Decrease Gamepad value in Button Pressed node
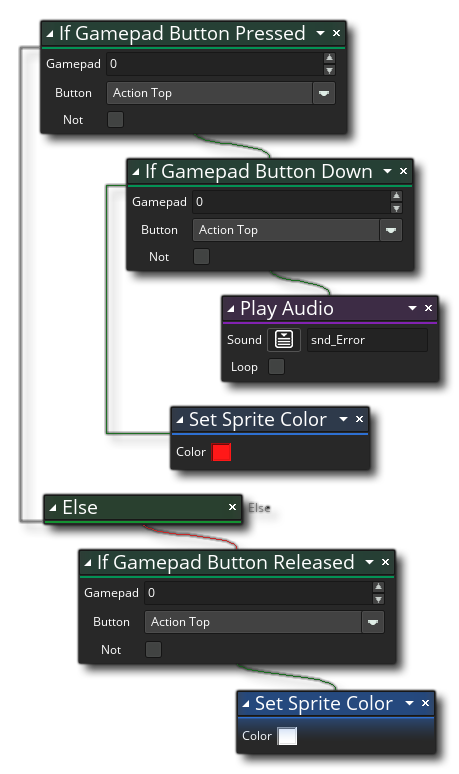Image resolution: width=459 pixels, height=774 pixels. [x=329, y=70]
